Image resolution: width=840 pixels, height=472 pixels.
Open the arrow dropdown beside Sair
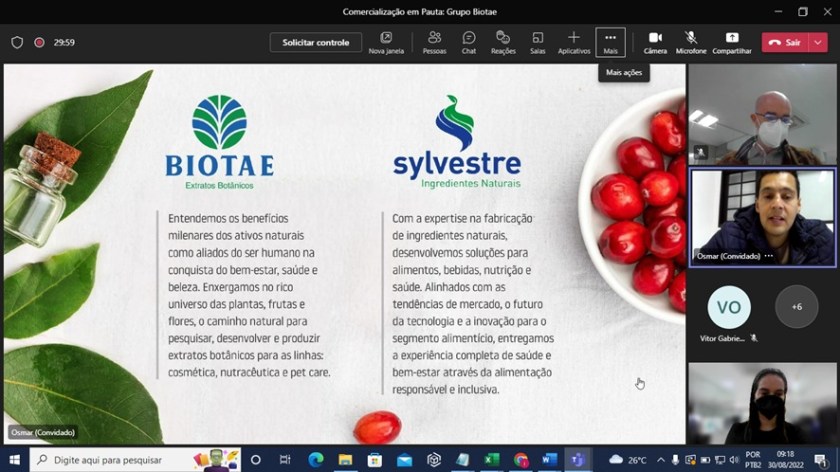[819, 42]
